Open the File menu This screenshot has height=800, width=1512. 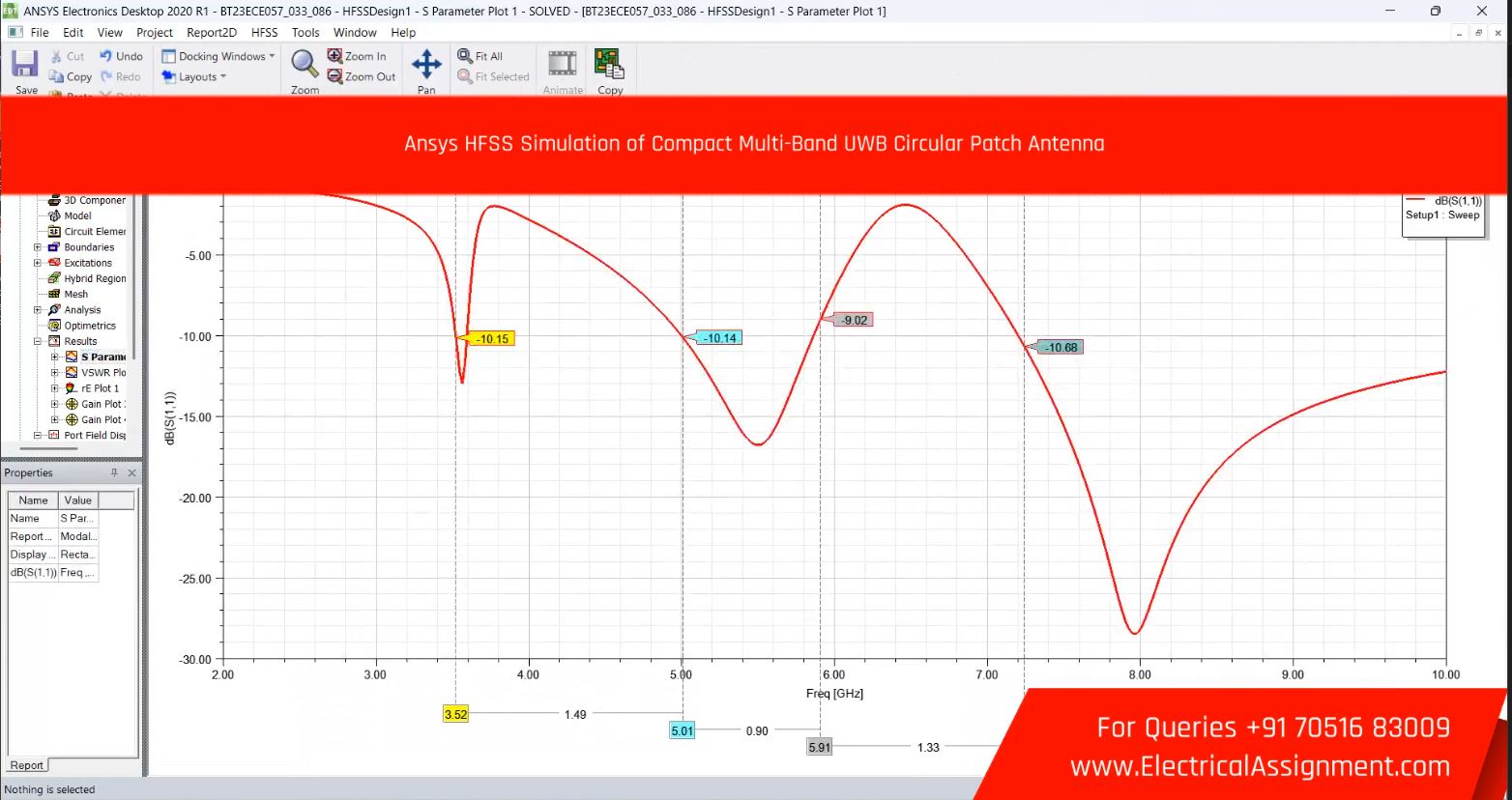[x=40, y=32]
